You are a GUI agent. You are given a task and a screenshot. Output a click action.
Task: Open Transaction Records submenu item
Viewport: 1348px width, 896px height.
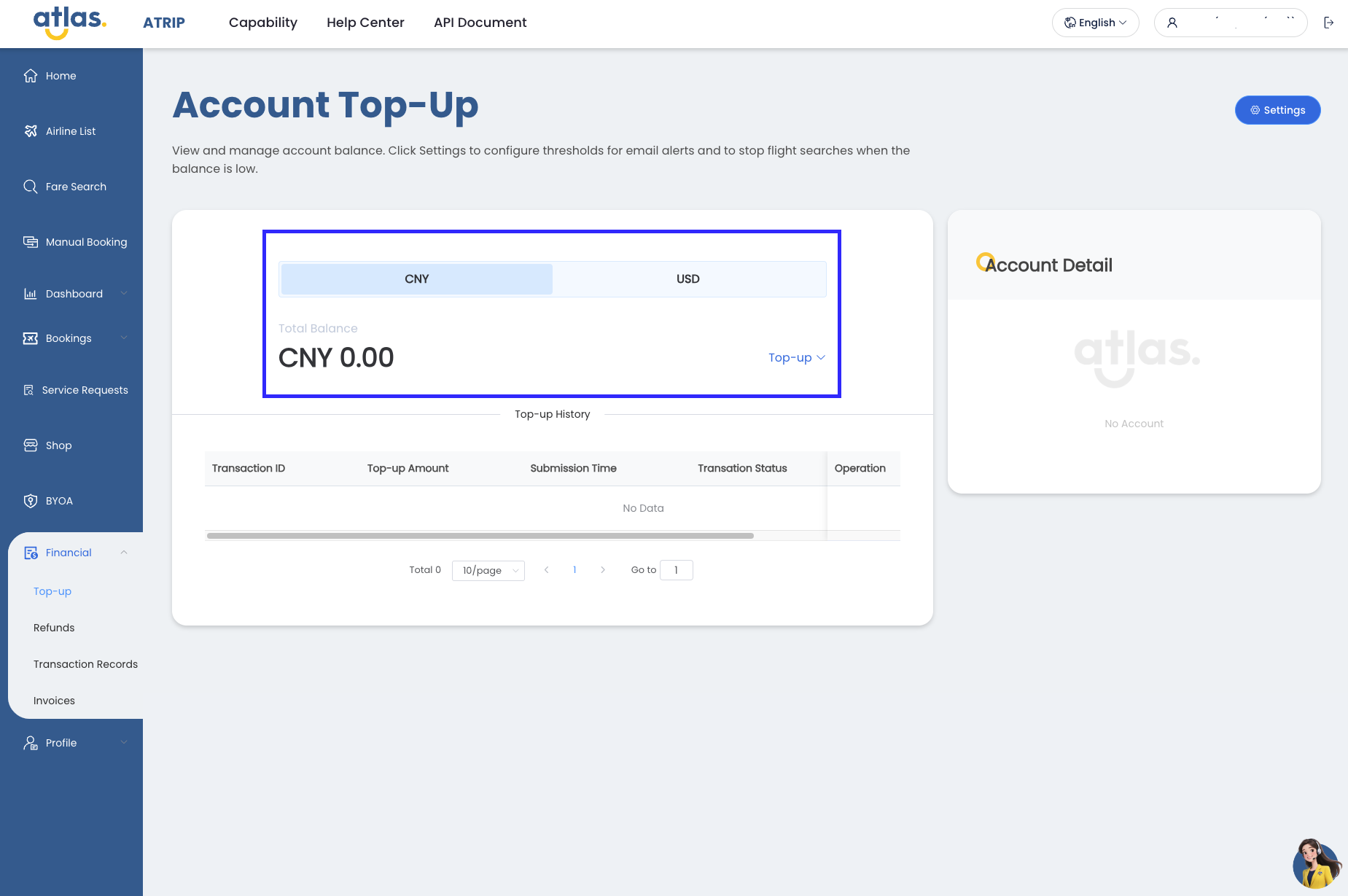click(85, 664)
